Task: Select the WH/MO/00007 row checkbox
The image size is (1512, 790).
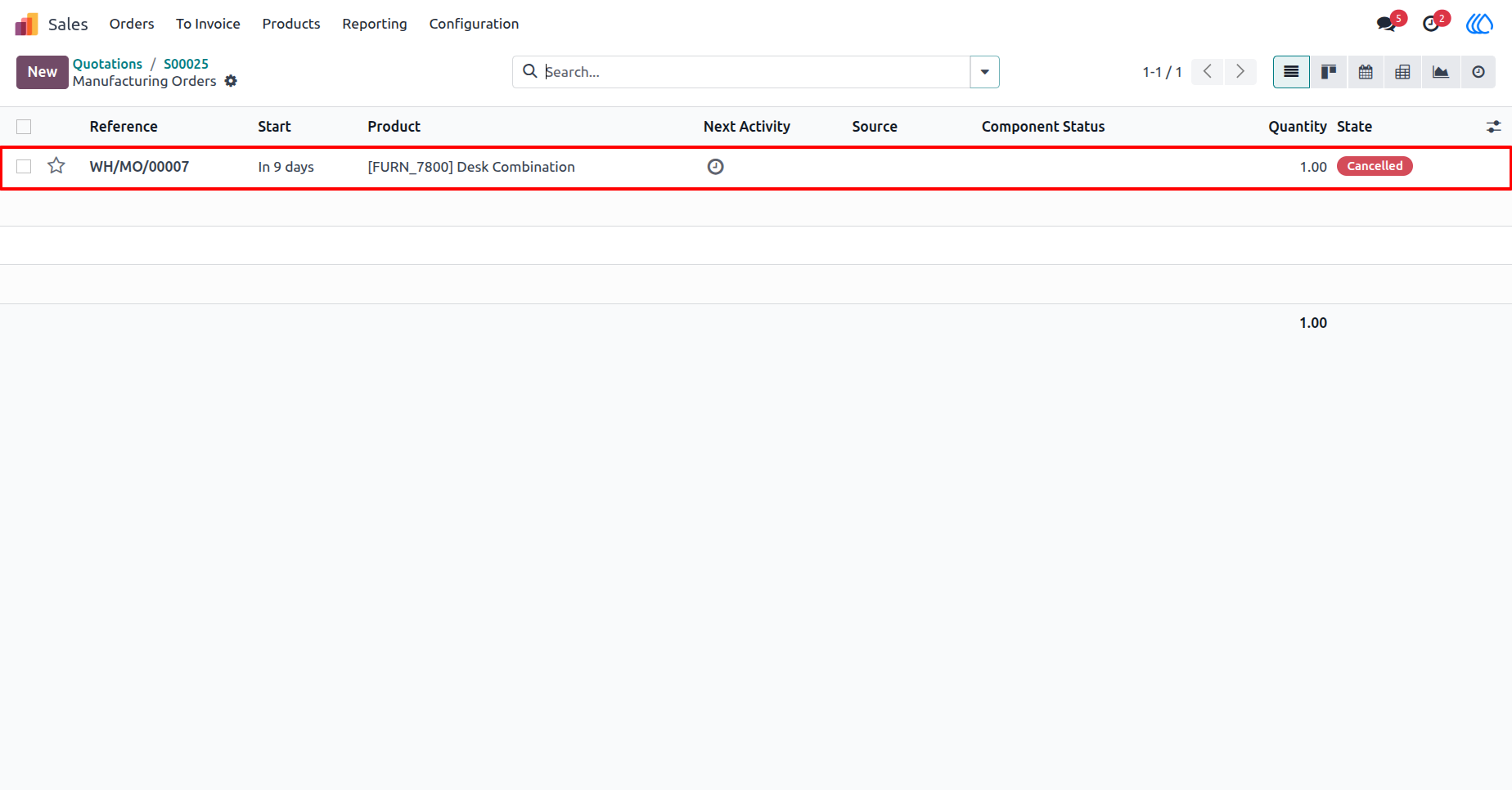Action: pyautogui.click(x=24, y=167)
